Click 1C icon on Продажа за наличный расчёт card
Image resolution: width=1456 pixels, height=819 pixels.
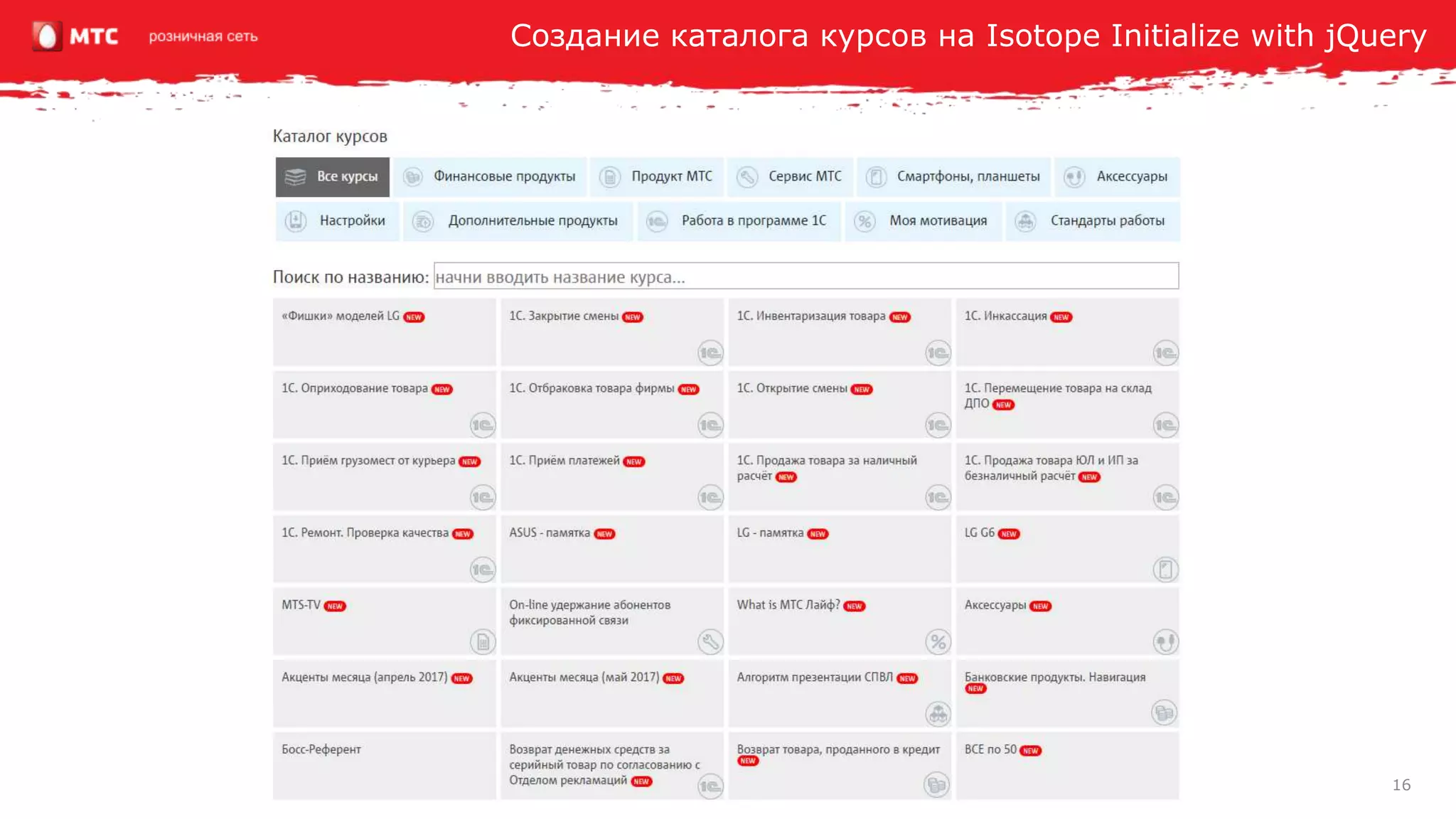pyautogui.click(x=938, y=498)
